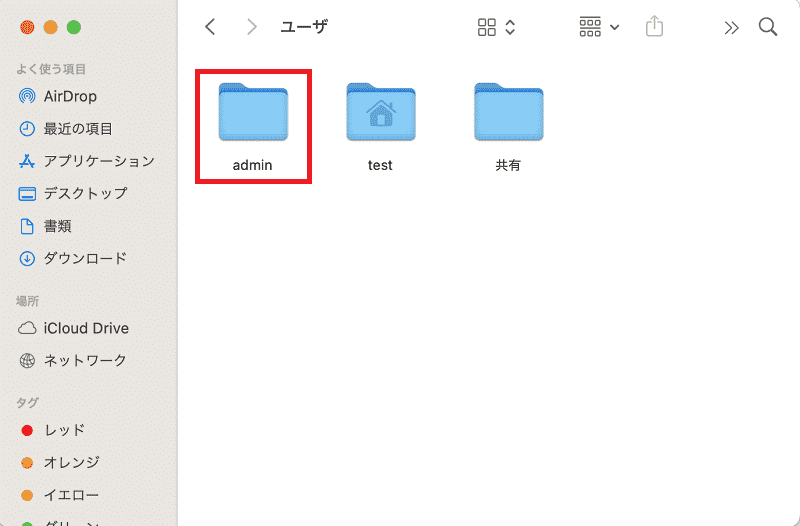Open ネットワーク location
Screen dimensions: 800x526
point(72,360)
